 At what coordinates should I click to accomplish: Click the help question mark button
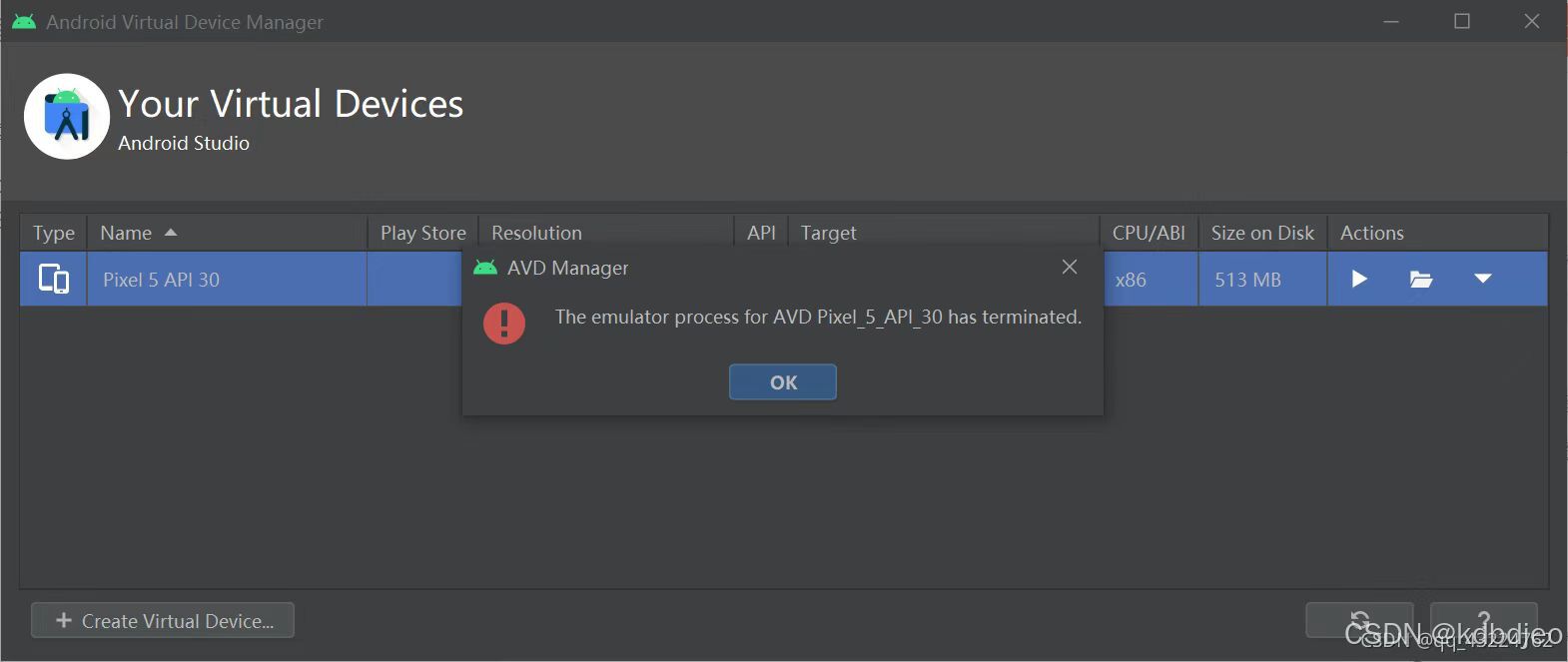[1483, 620]
